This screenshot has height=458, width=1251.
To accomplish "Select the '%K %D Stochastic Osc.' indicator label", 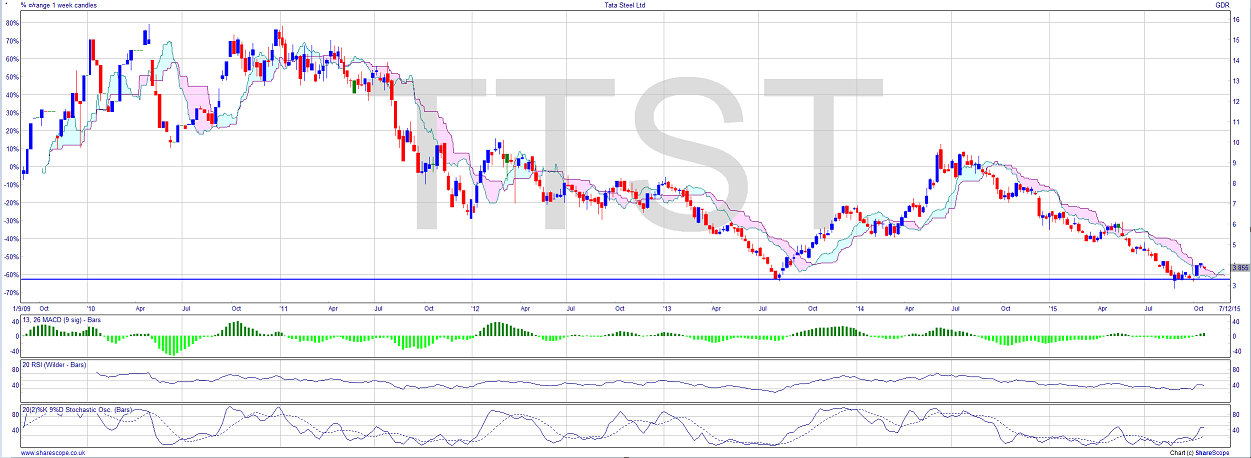I will point(76,410).
